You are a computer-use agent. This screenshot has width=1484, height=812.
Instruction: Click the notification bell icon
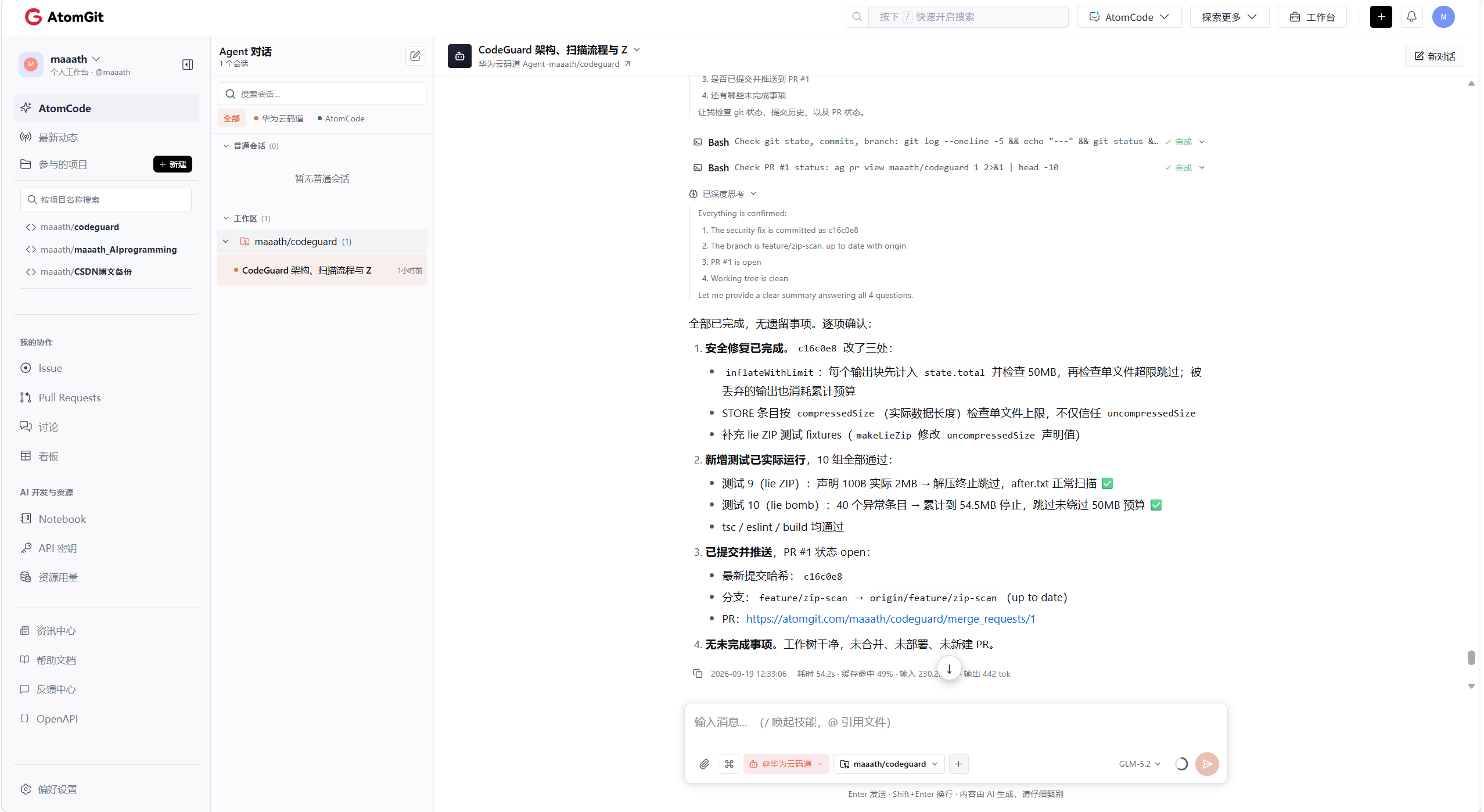click(x=1411, y=17)
